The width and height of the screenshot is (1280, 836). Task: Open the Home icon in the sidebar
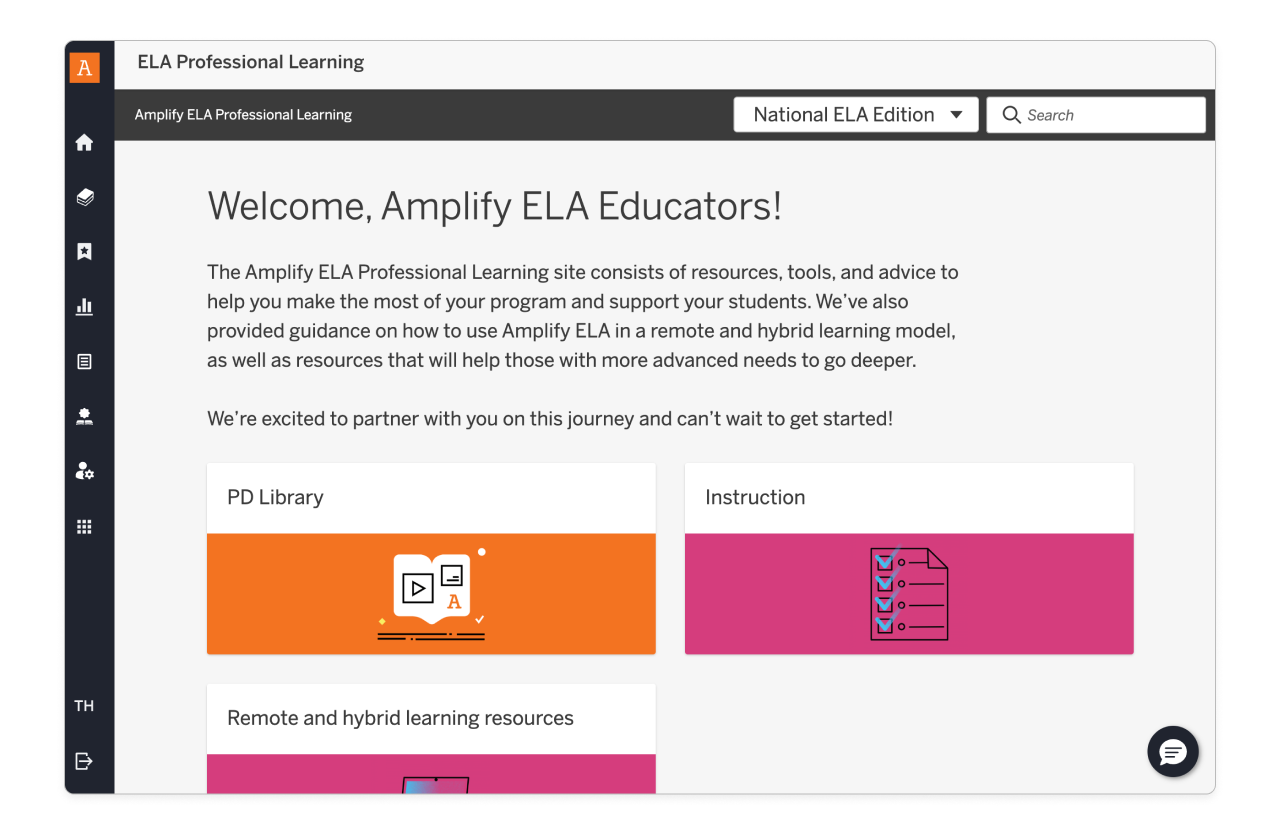coord(85,142)
